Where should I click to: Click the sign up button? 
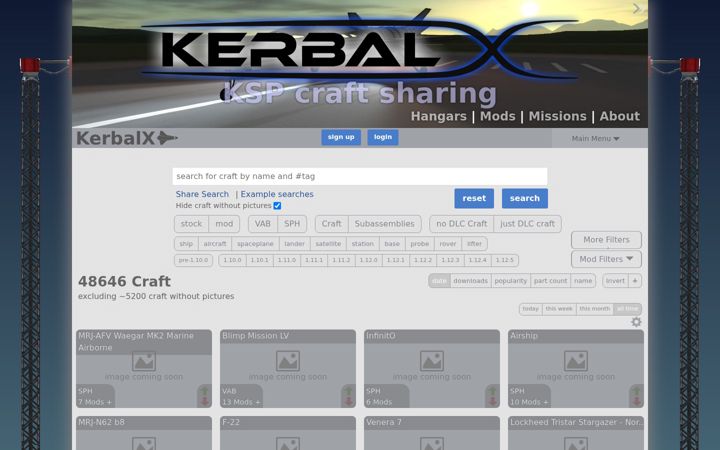pyautogui.click(x=341, y=137)
